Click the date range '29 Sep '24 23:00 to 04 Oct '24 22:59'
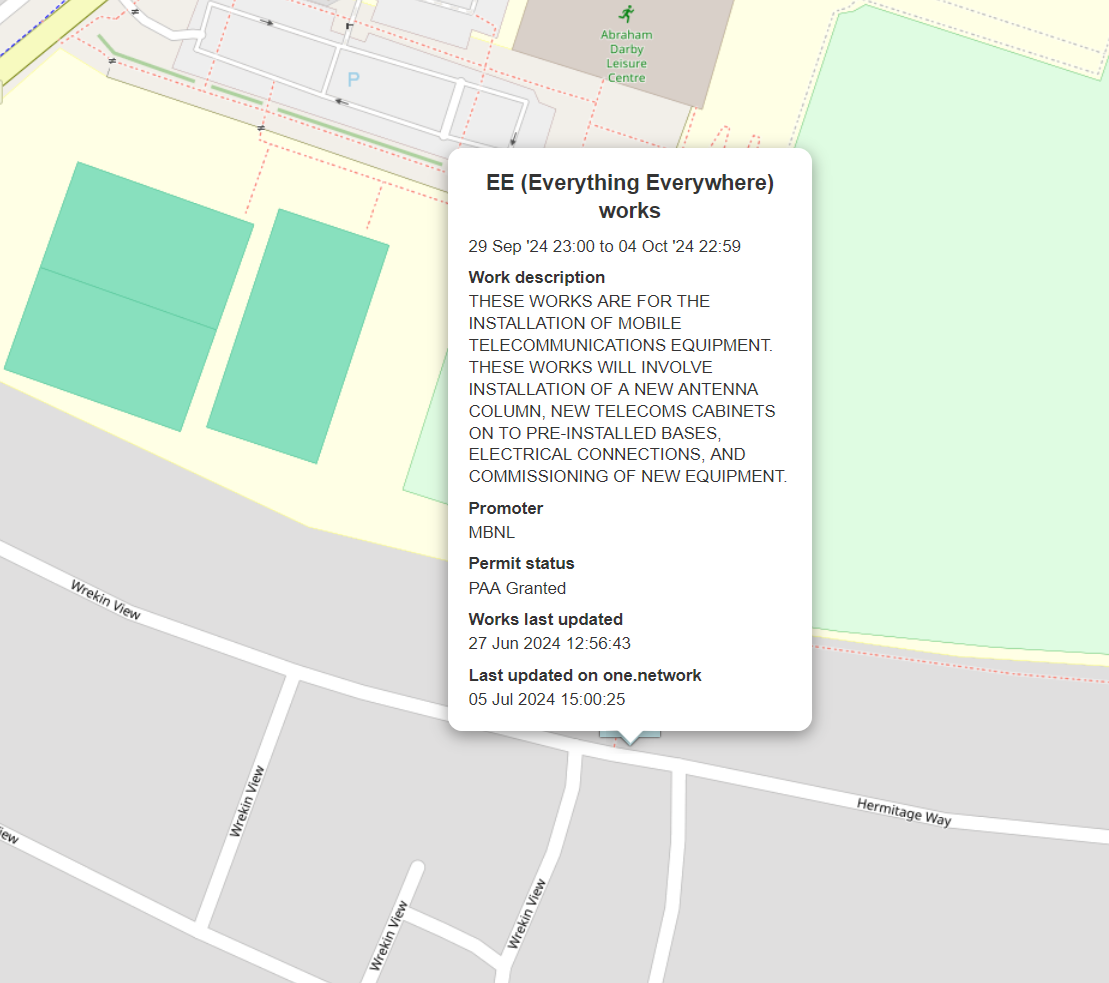 [604, 246]
